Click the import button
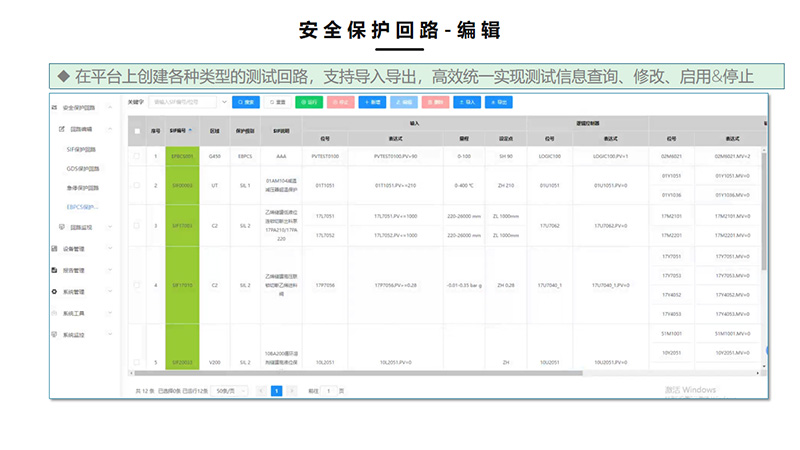 467,102
